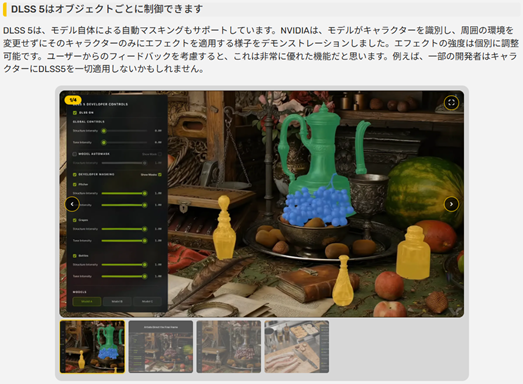Toggle the DLSS On checkbox
523x384 pixels.
(x=75, y=113)
